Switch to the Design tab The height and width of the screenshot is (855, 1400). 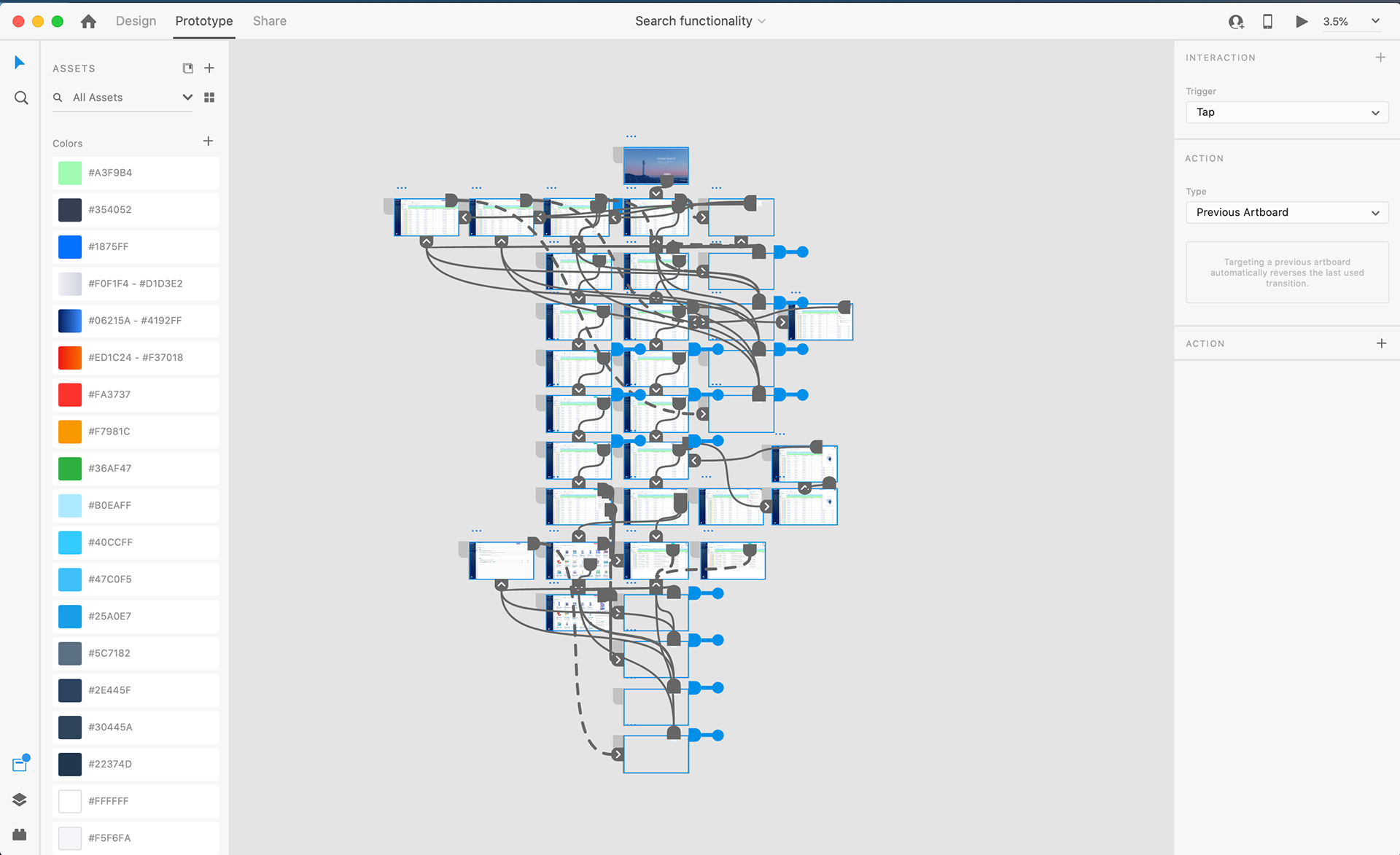(x=136, y=21)
